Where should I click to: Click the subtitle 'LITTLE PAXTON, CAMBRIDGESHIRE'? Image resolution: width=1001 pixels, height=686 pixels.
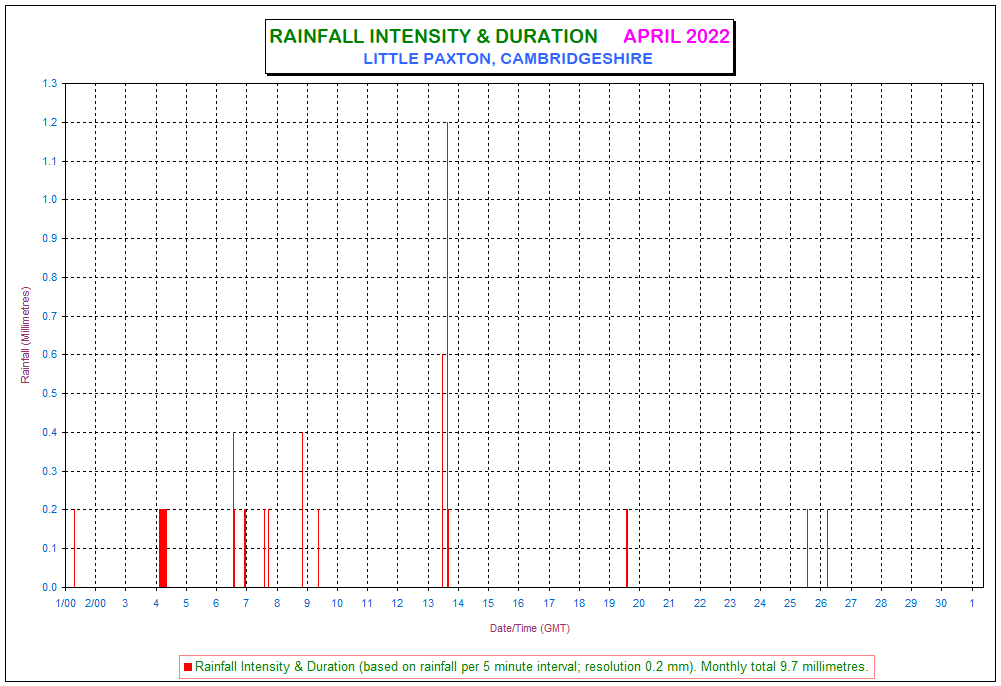tap(508, 59)
